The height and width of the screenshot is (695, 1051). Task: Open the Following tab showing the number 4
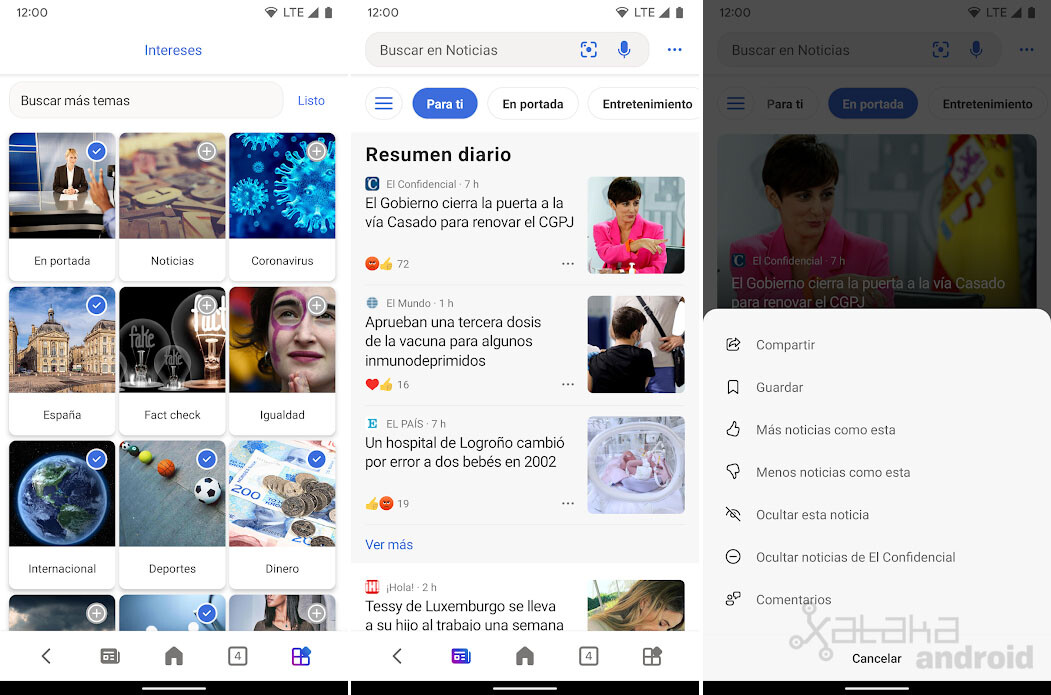(x=588, y=656)
